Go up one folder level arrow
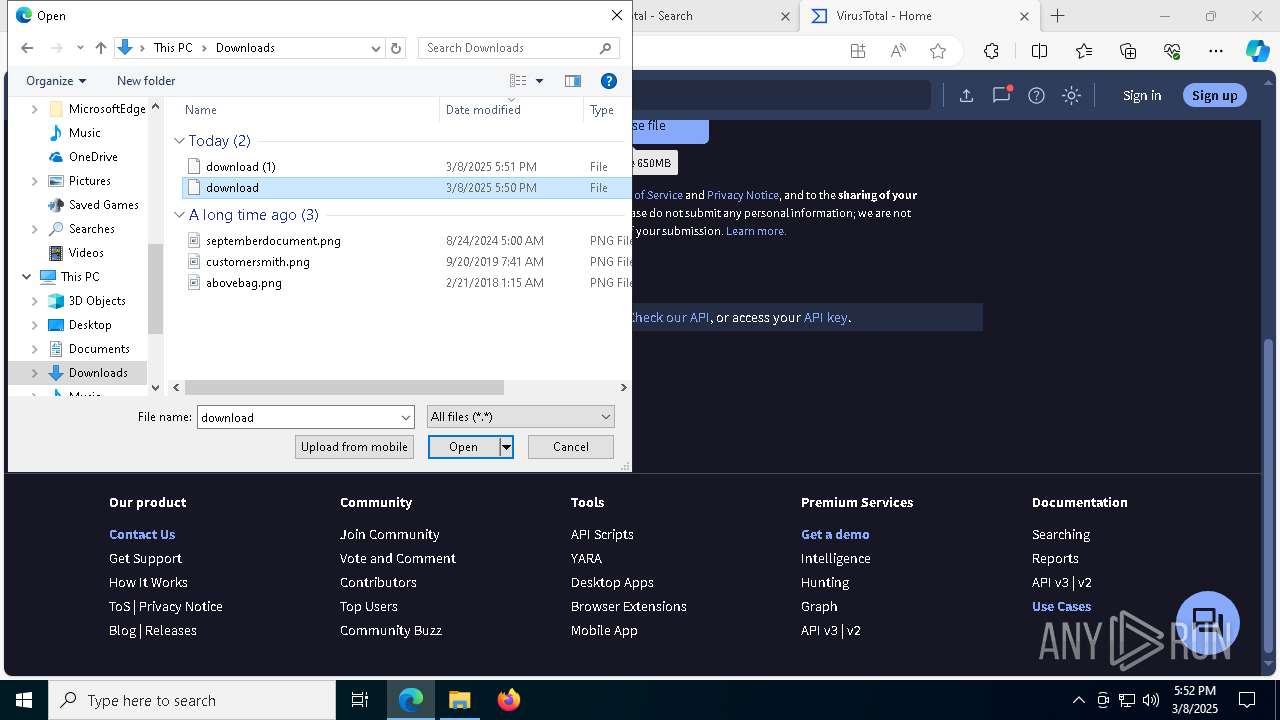Image resolution: width=1280 pixels, height=720 pixels. 101,48
